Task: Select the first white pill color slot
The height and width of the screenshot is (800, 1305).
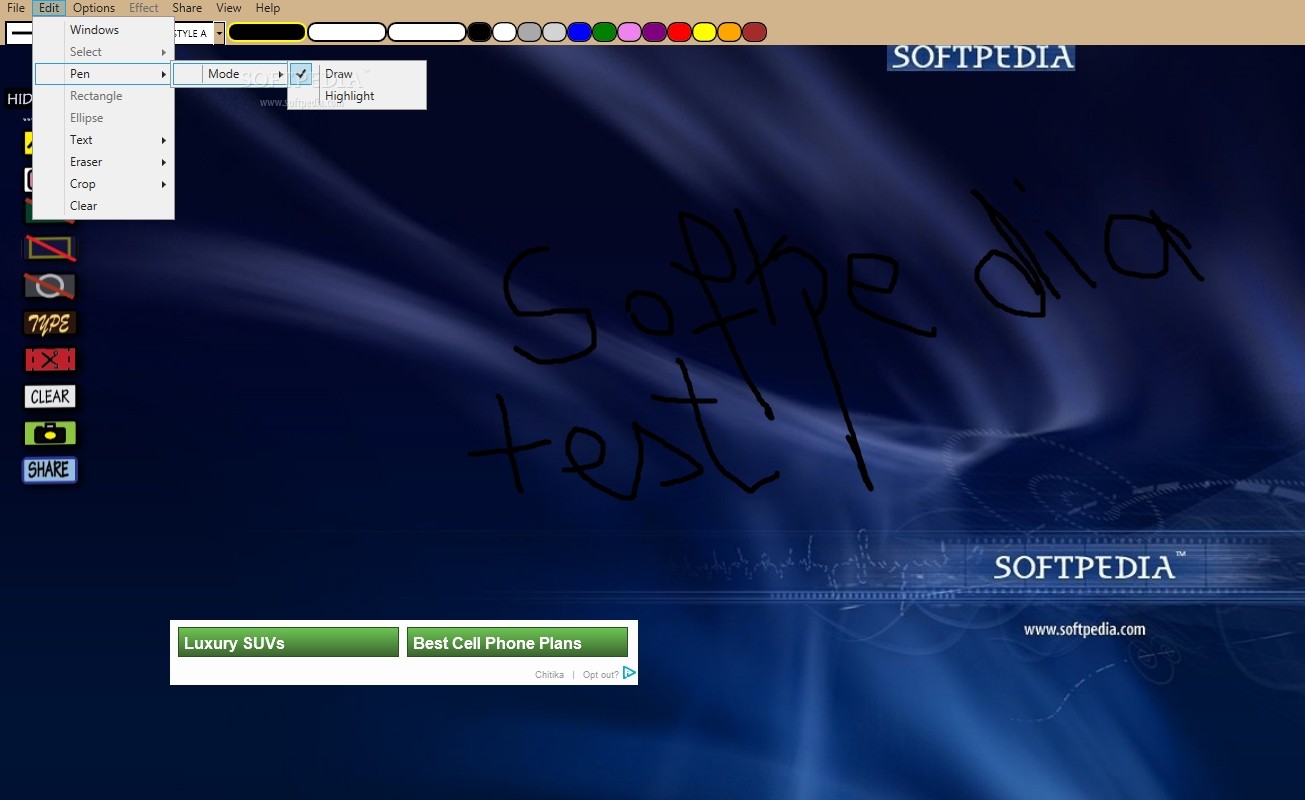Action: click(x=347, y=32)
